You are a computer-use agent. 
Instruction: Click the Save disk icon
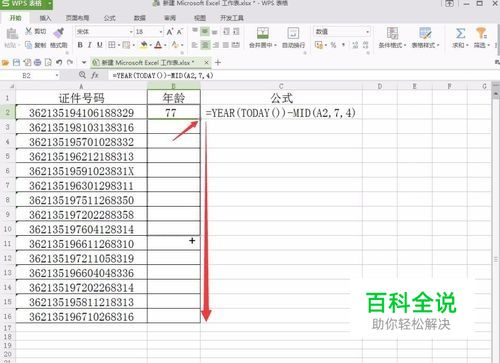click(16, 62)
